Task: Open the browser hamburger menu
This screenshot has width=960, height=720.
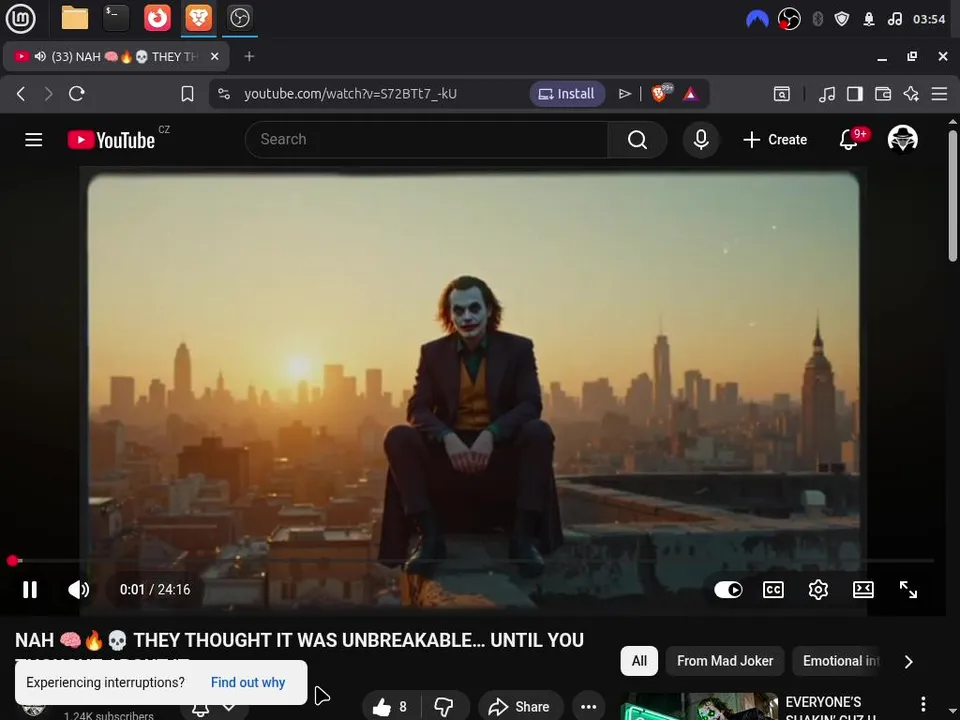Action: pyautogui.click(x=939, y=94)
